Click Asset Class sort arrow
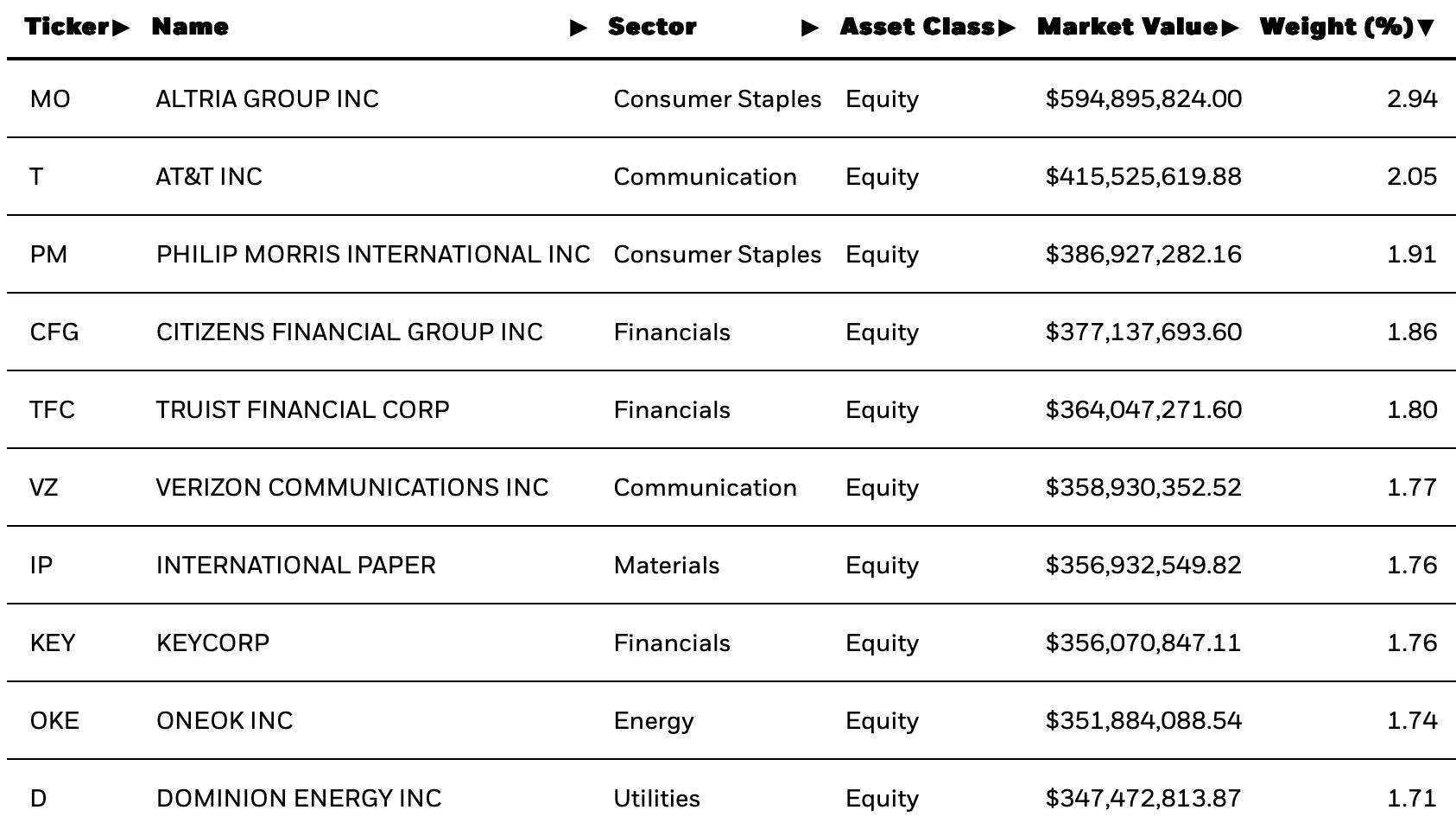Screen dimensions: 1456x829 point(1006,28)
